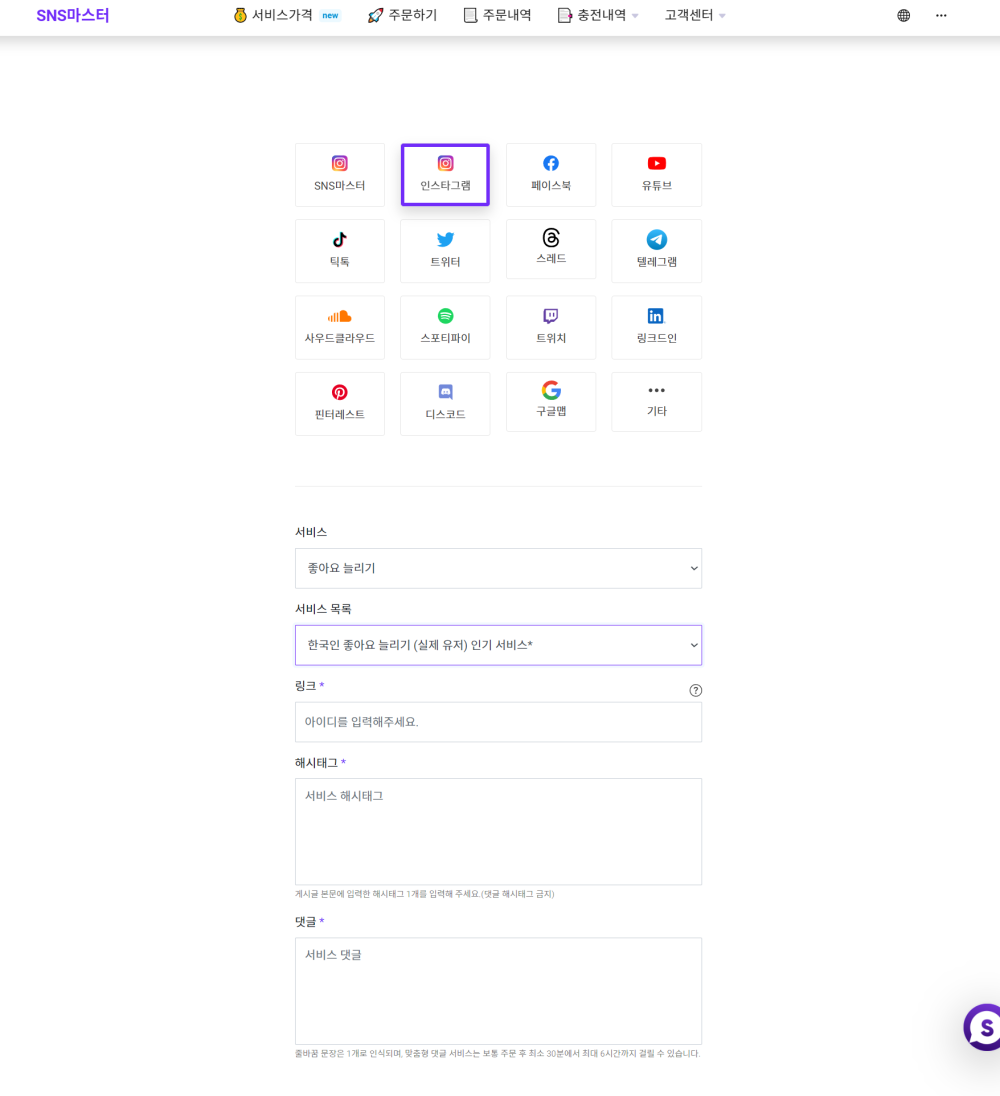Go to SNS마스터 home logo
1000x1096 pixels.
coord(73,15)
